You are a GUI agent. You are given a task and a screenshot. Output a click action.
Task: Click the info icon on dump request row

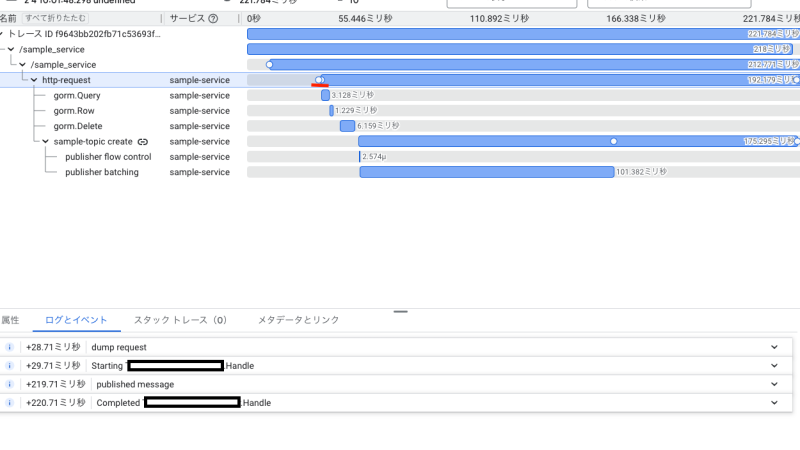point(9,347)
